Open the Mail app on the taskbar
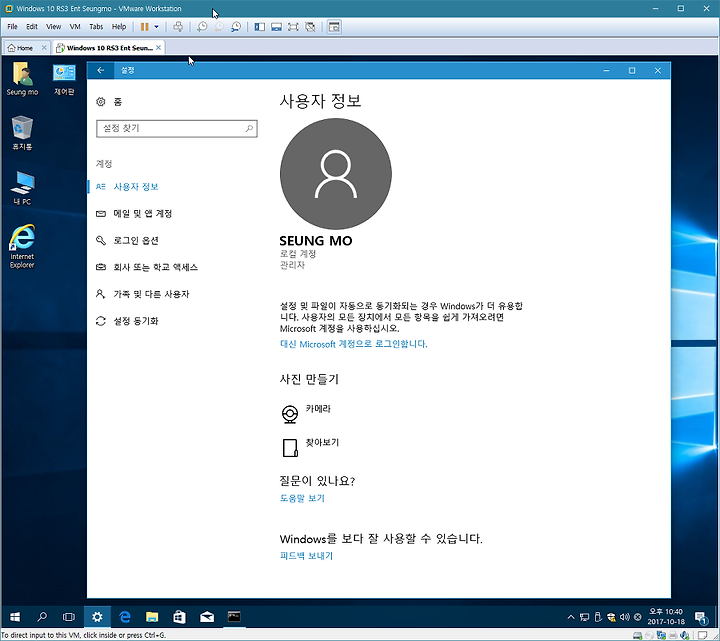This screenshot has height=641, width=720. (x=207, y=617)
